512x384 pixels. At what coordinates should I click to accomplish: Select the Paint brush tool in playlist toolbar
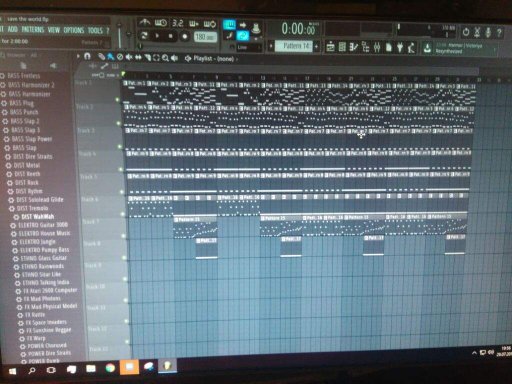click(110, 57)
